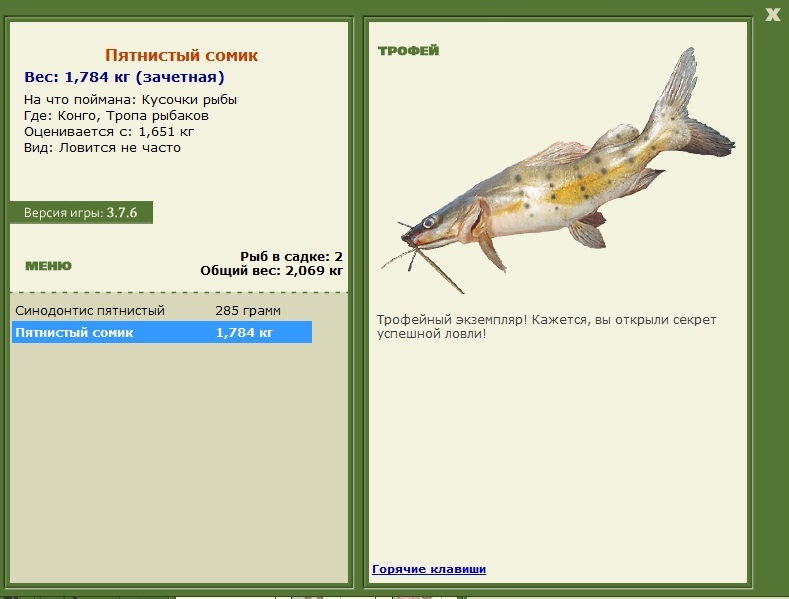Close the fish keepnet window with X
The width and height of the screenshot is (789, 599).
[x=773, y=14]
